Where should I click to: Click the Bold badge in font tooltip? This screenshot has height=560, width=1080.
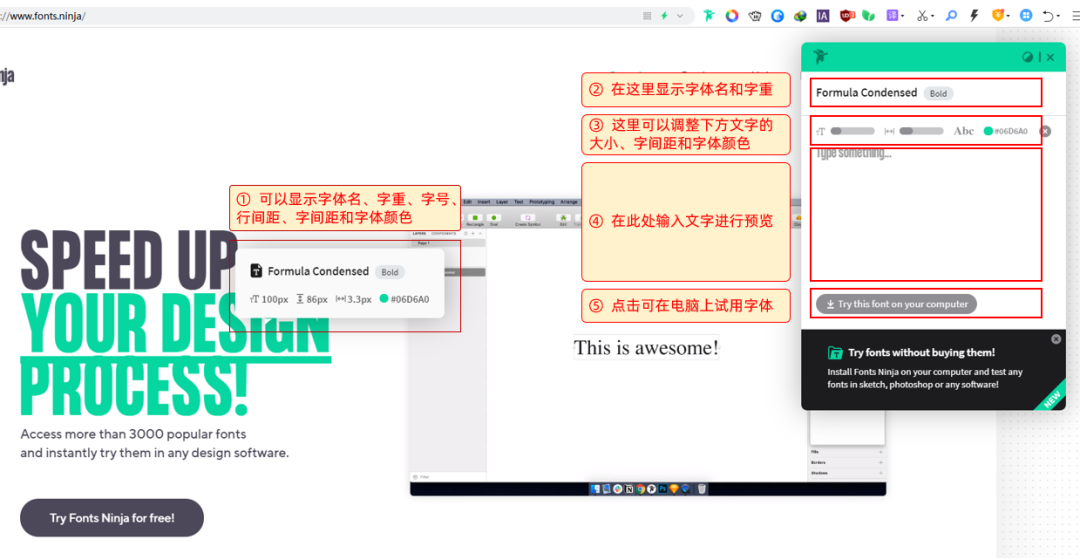pyautogui.click(x=390, y=272)
